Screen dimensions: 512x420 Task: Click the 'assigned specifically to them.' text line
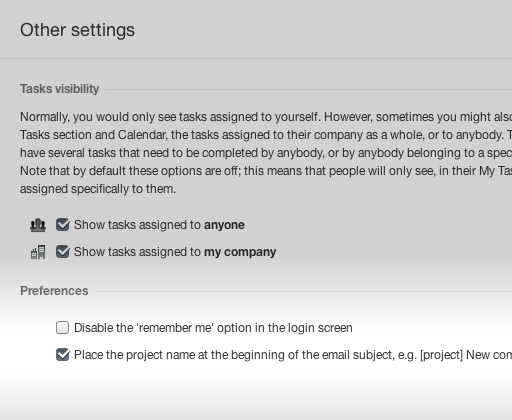tap(98, 189)
